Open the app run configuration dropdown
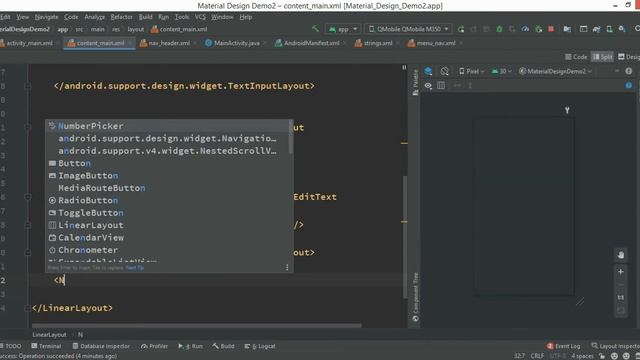This screenshot has height=360, width=640. 343,29
